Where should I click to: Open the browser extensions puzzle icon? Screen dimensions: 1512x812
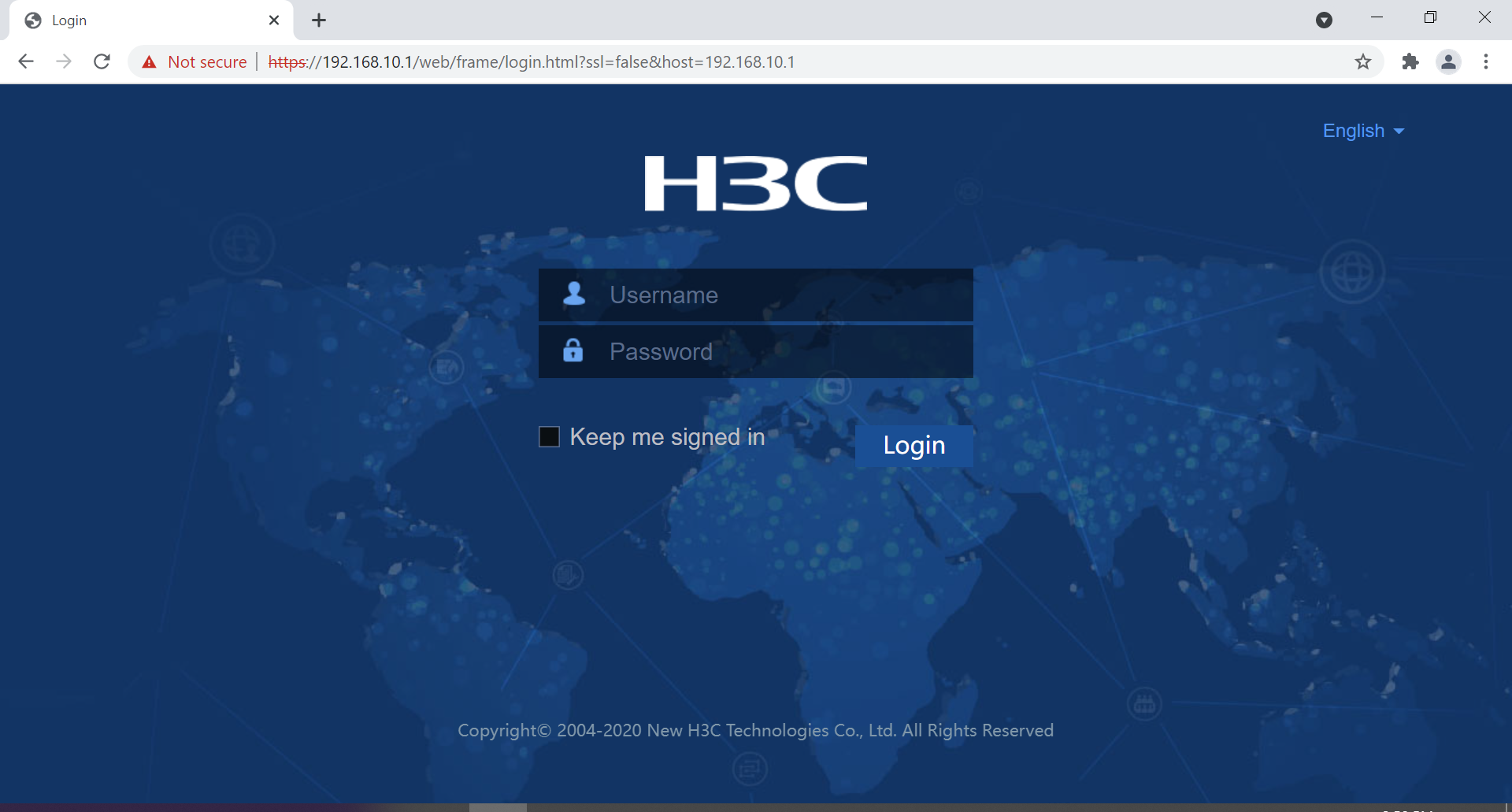tap(1410, 61)
